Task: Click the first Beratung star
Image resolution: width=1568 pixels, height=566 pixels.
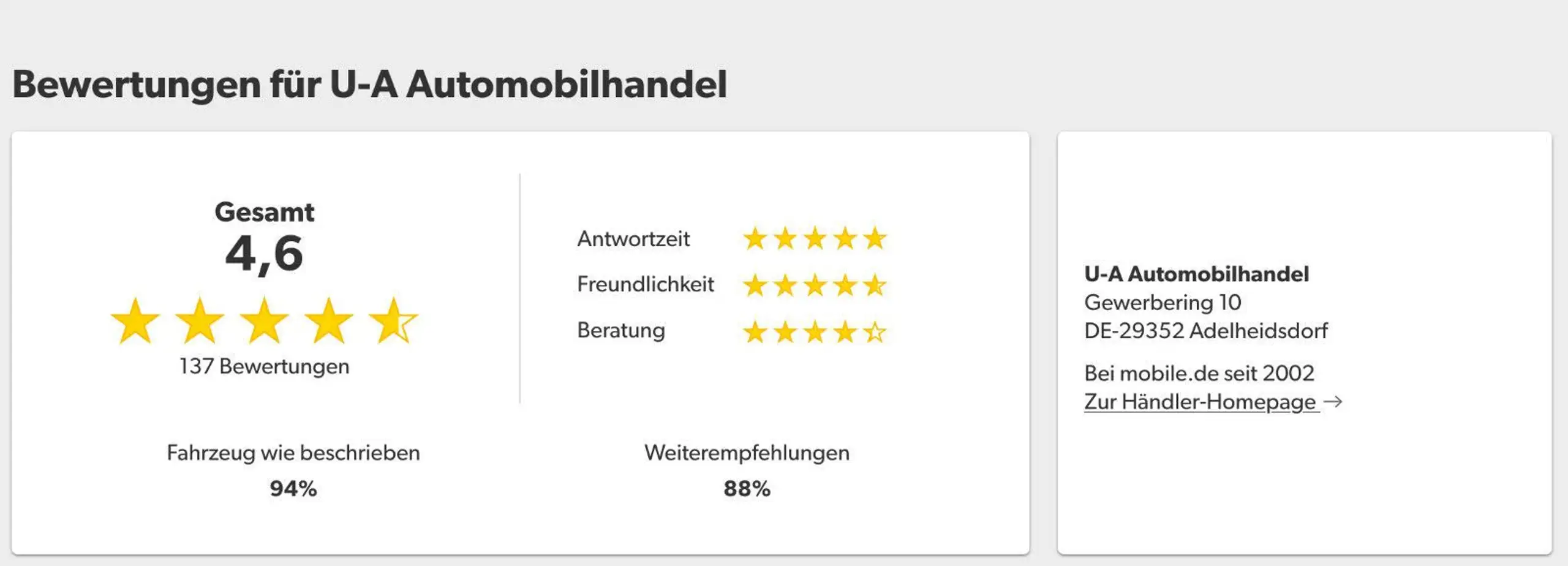Action: [x=755, y=332]
